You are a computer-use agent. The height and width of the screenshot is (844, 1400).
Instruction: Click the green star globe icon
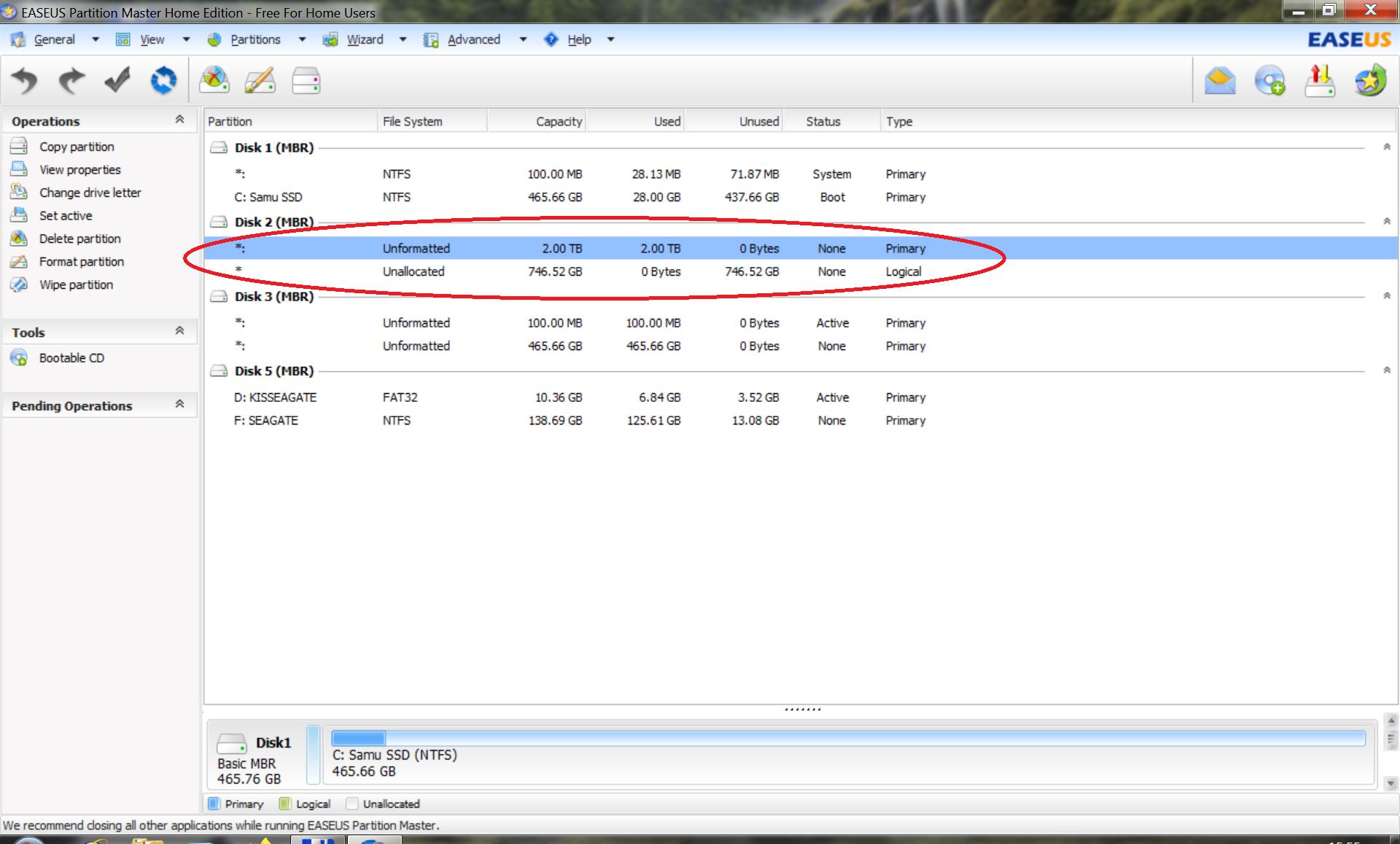(1370, 80)
